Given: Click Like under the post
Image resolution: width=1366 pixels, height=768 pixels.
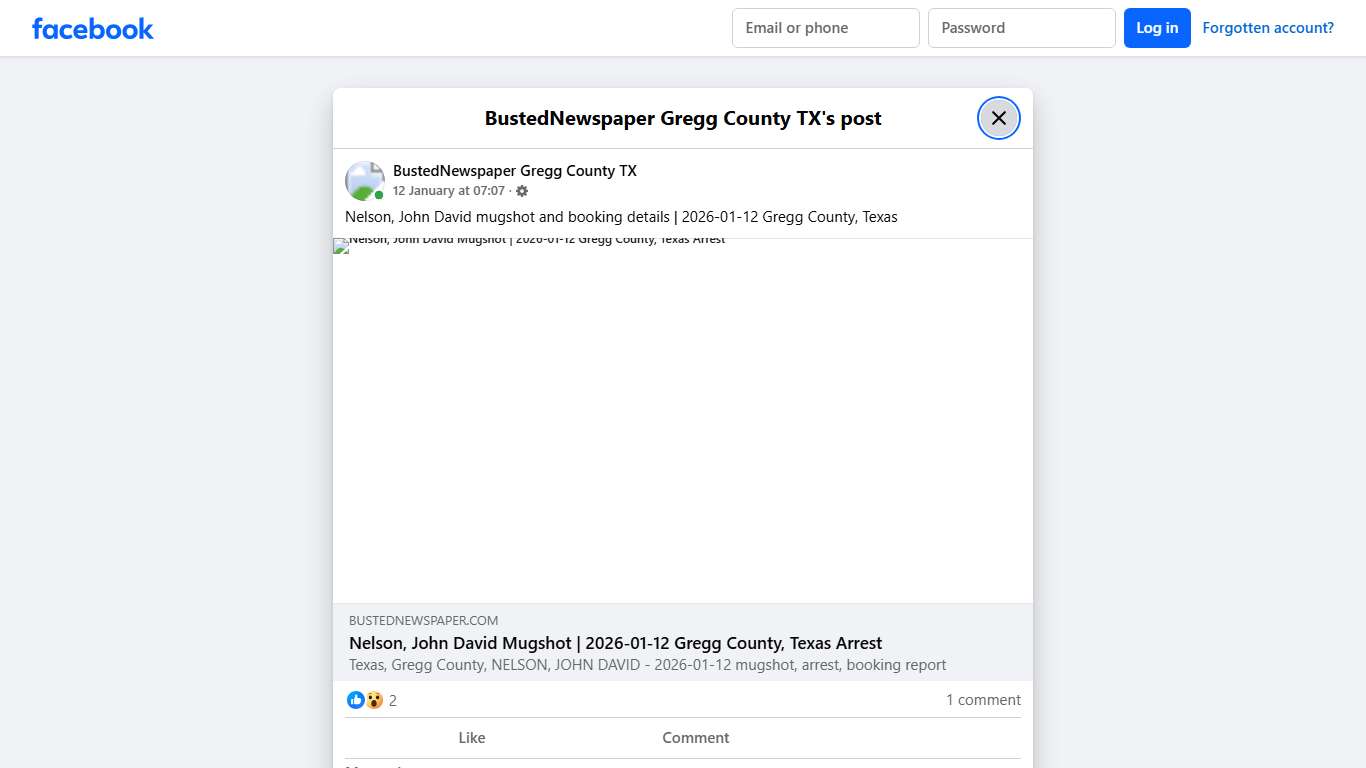Looking at the screenshot, I should point(471,737).
